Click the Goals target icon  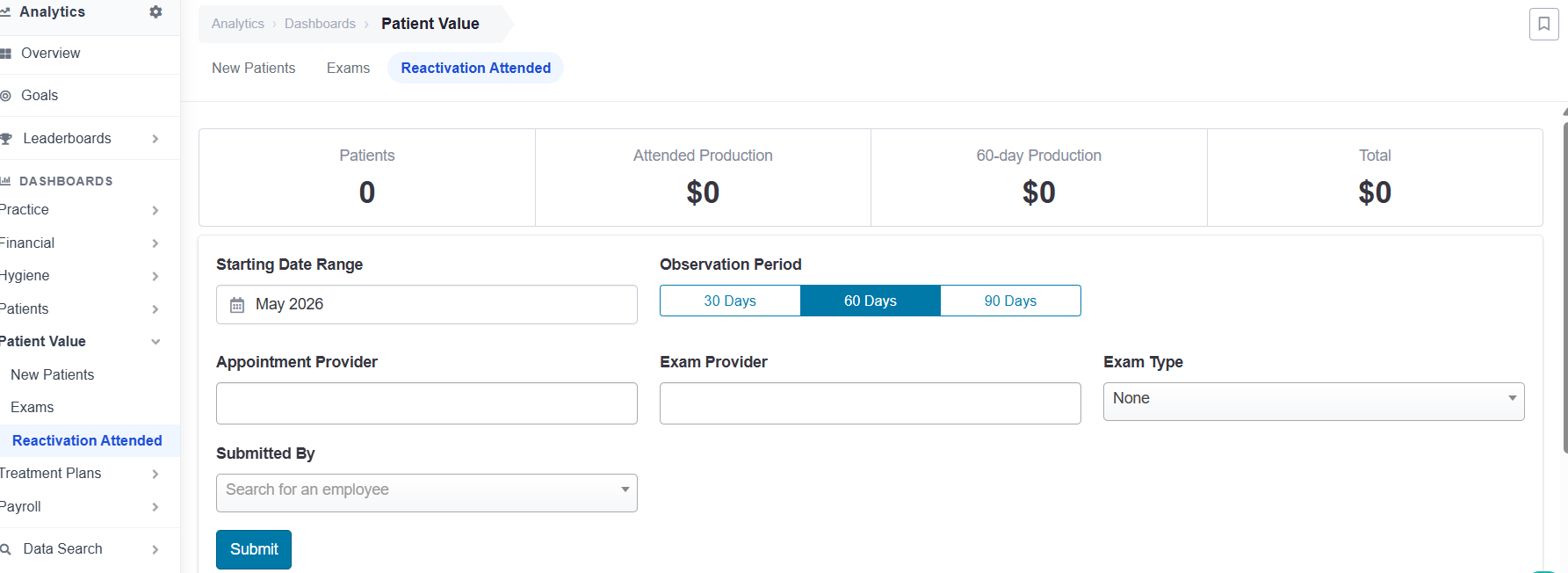point(5,96)
